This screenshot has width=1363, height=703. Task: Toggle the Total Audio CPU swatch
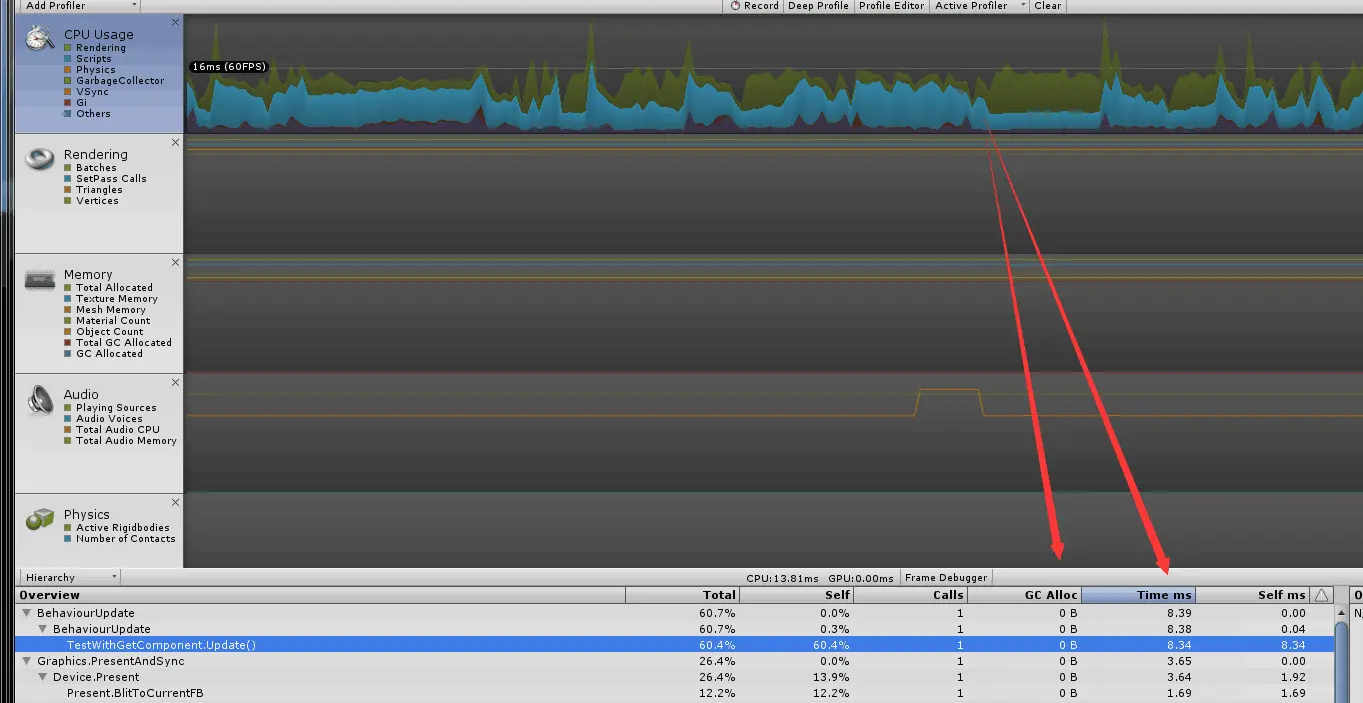pyautogui.click(x=68, y=430)
